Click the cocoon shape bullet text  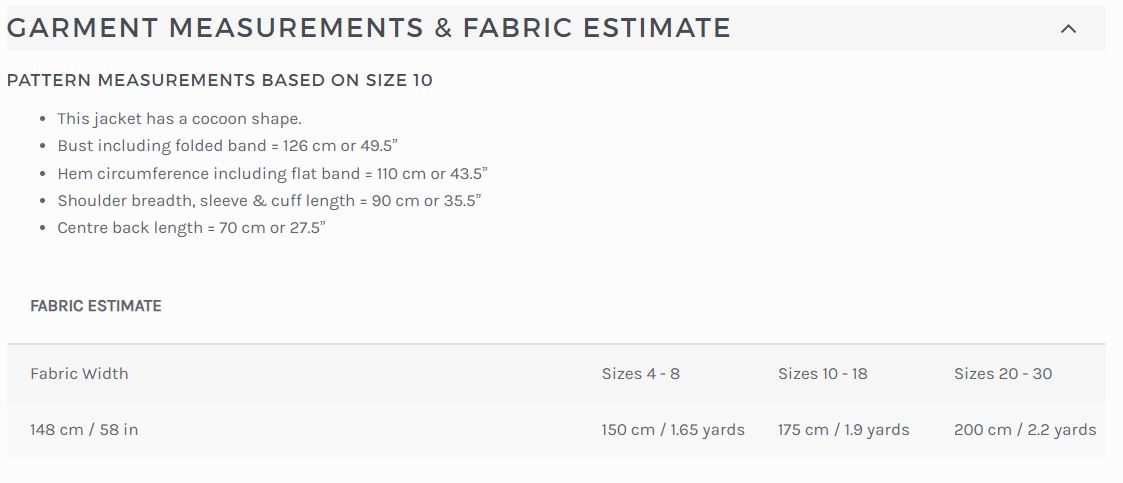(180, 118)
